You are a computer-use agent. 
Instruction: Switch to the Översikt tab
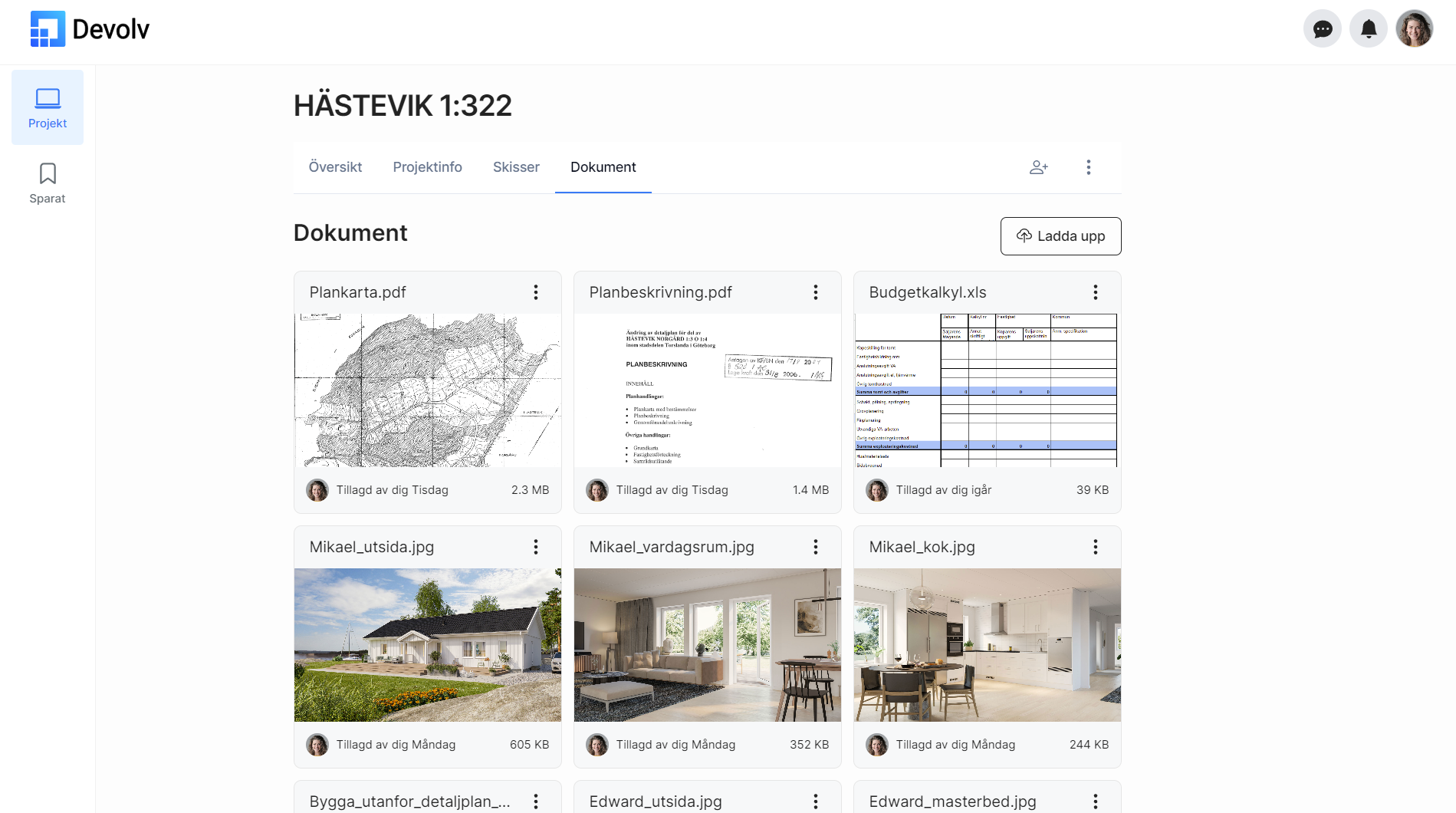click(x=335, y=167)
